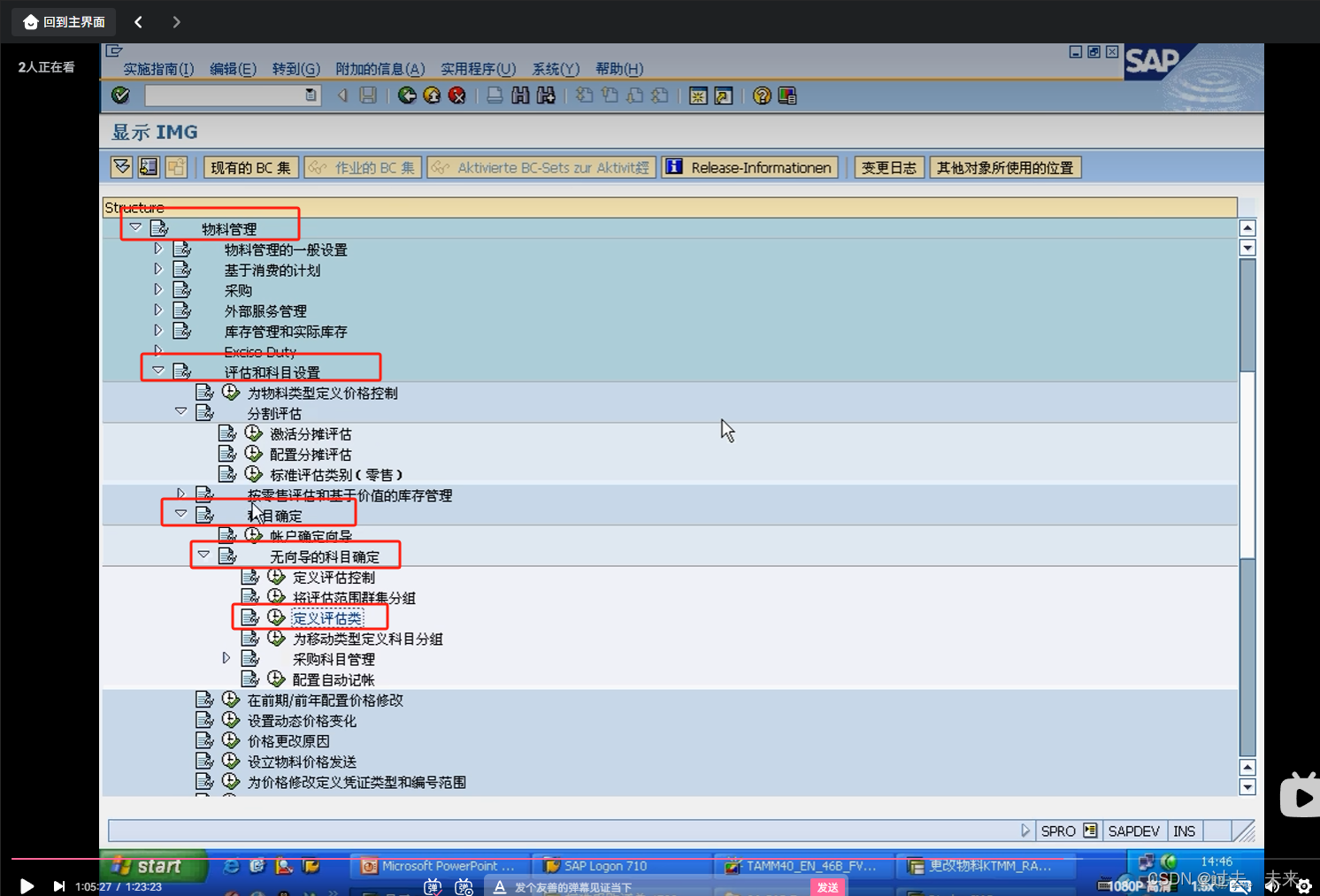Click the green Enter checkmark icon

tap(121, 96)
